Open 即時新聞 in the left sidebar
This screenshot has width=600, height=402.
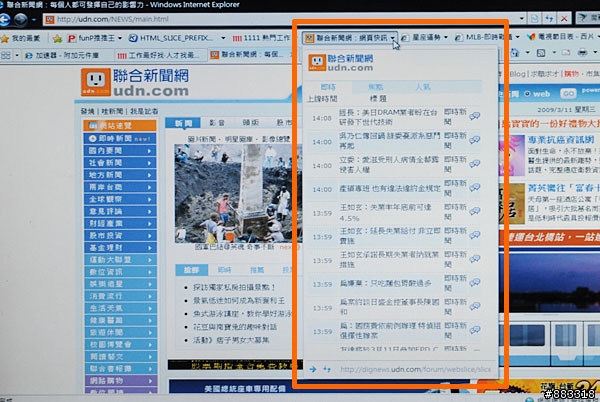(120, 138)
